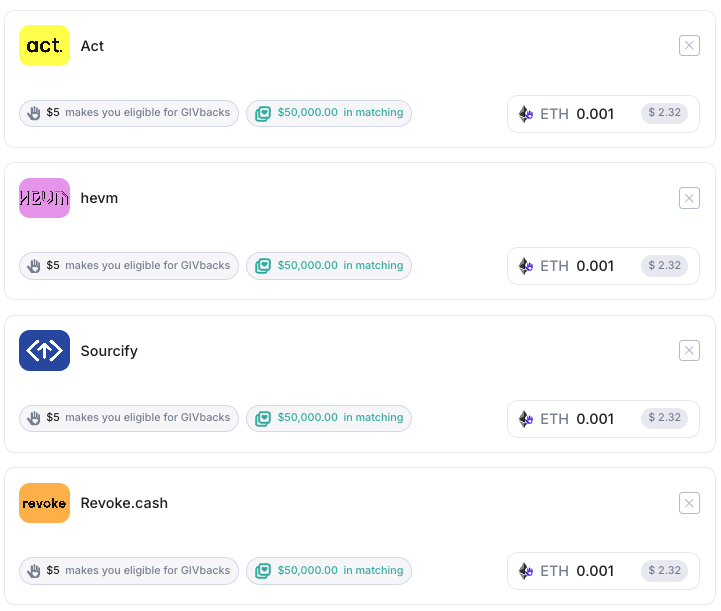This screenshot has height=611, width=721.
Task: Remove hevm project with the X button
Action: (689, 198)
